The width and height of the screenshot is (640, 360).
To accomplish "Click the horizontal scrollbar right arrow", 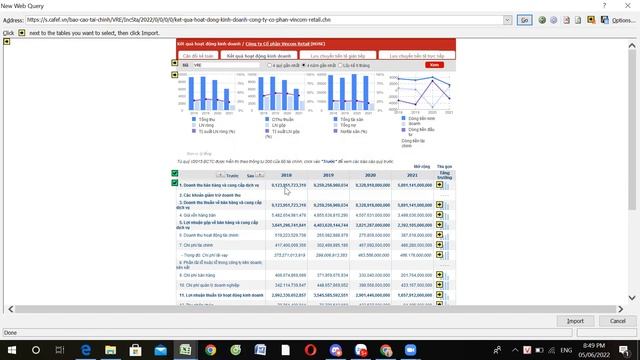I will pyautogui.click(x=620, y=309).
